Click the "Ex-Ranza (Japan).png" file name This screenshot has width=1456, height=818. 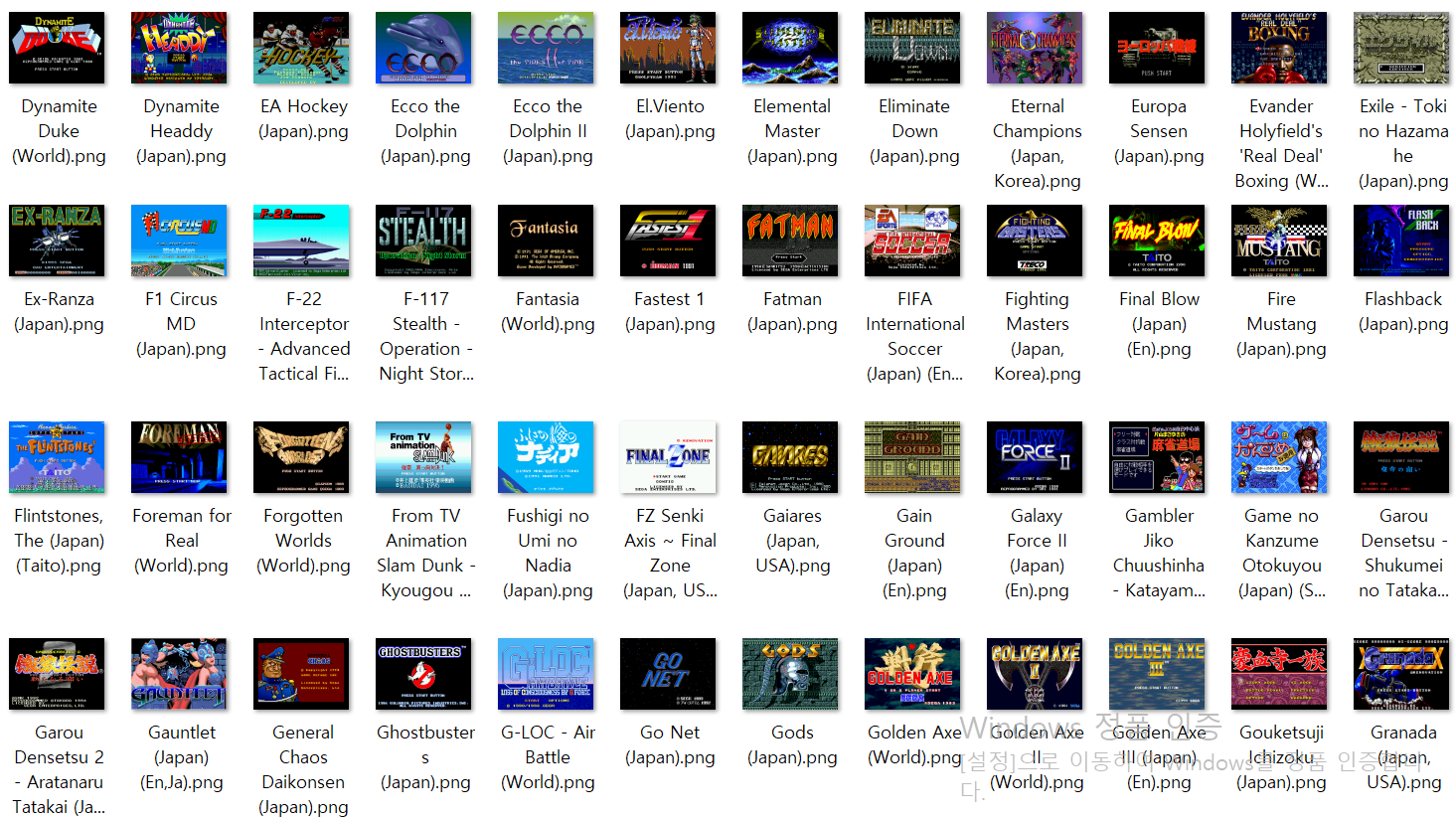point(59,311)
